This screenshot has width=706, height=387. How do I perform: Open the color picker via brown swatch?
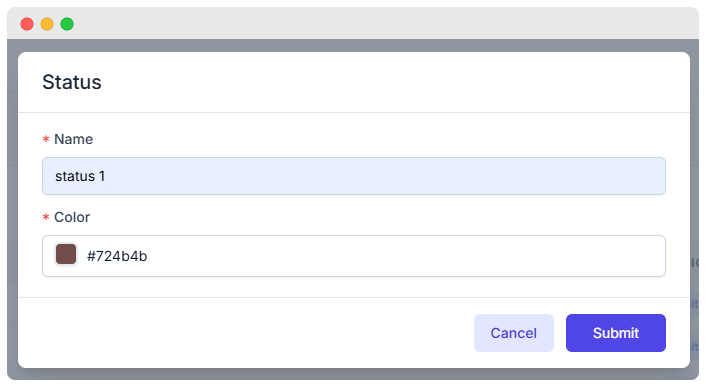(66, 254)
